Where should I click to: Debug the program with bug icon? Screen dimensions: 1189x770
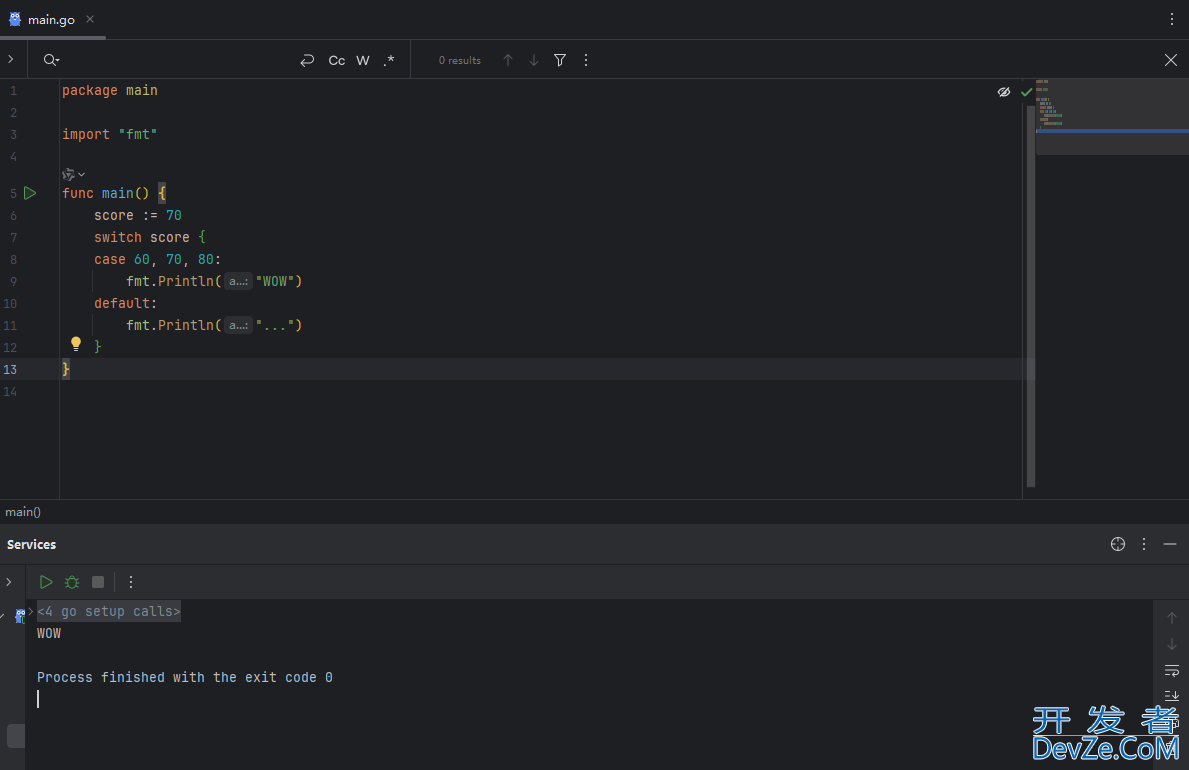[x=72, y=582]
